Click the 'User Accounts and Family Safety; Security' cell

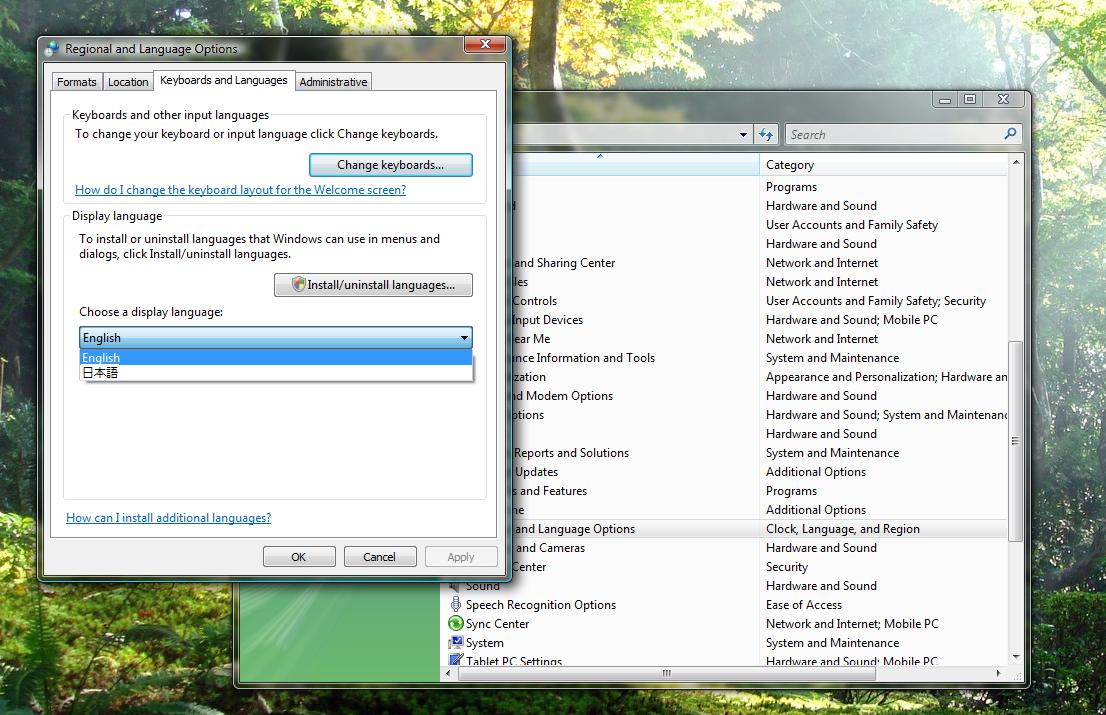pos(876,301)
